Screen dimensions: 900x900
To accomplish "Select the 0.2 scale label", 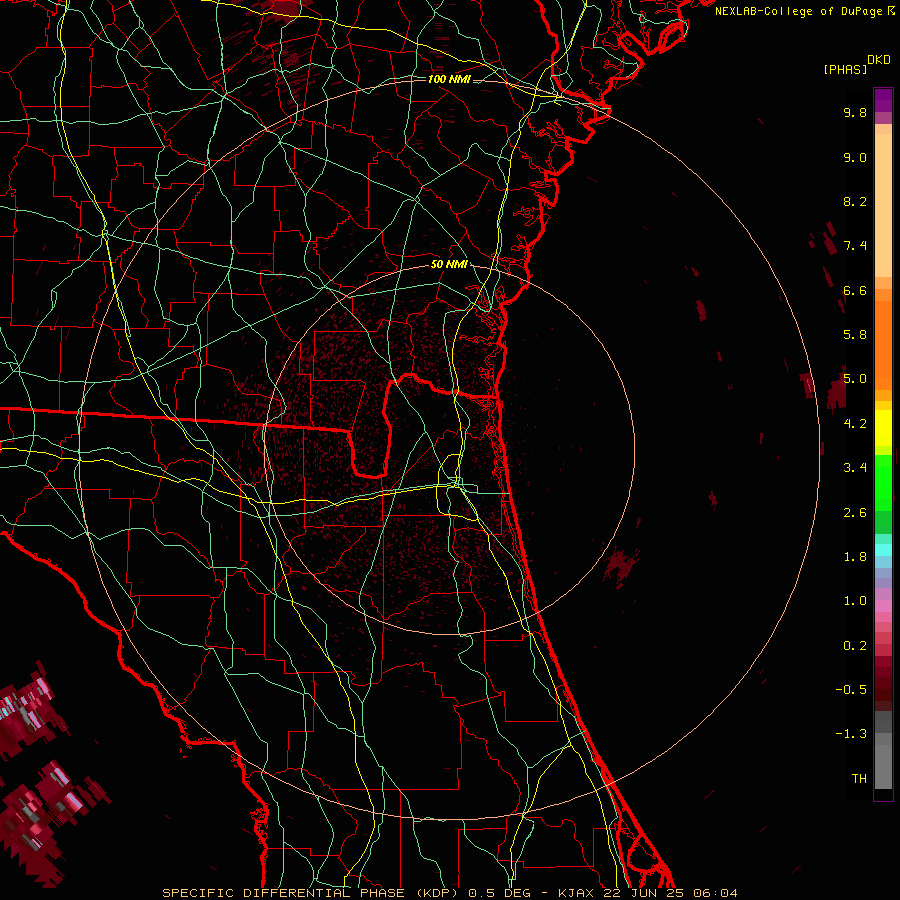I will tap(855, 646).
